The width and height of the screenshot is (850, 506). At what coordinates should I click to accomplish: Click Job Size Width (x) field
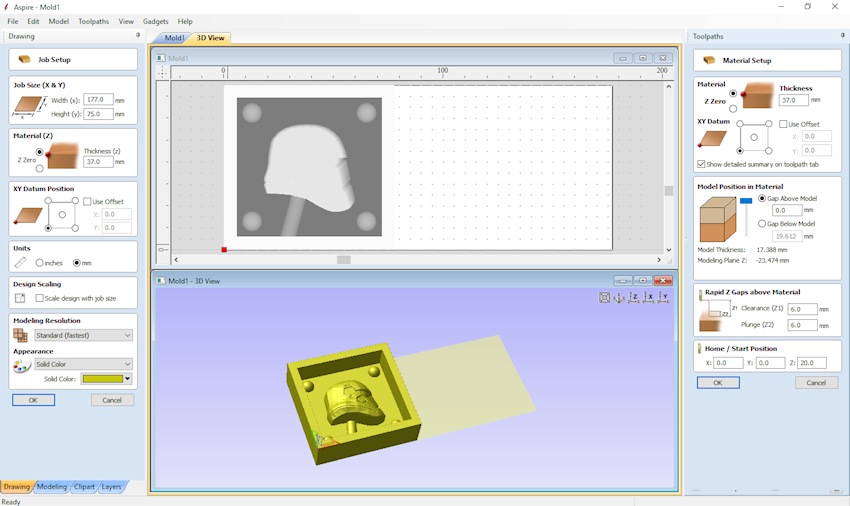pos(98,100)
